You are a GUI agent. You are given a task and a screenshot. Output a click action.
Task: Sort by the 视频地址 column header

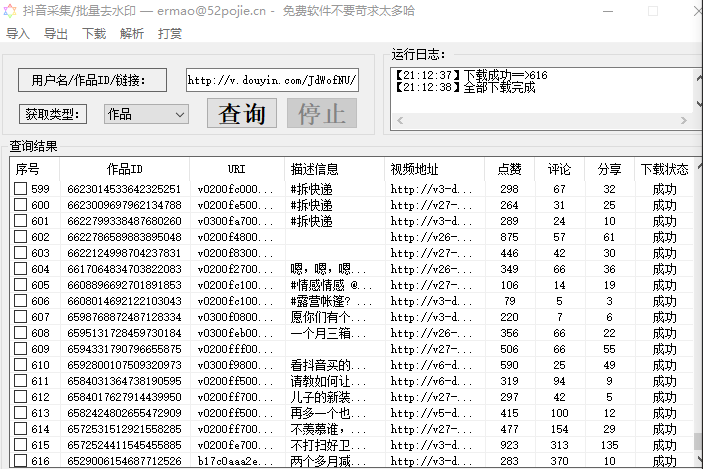tap(434, 169)
